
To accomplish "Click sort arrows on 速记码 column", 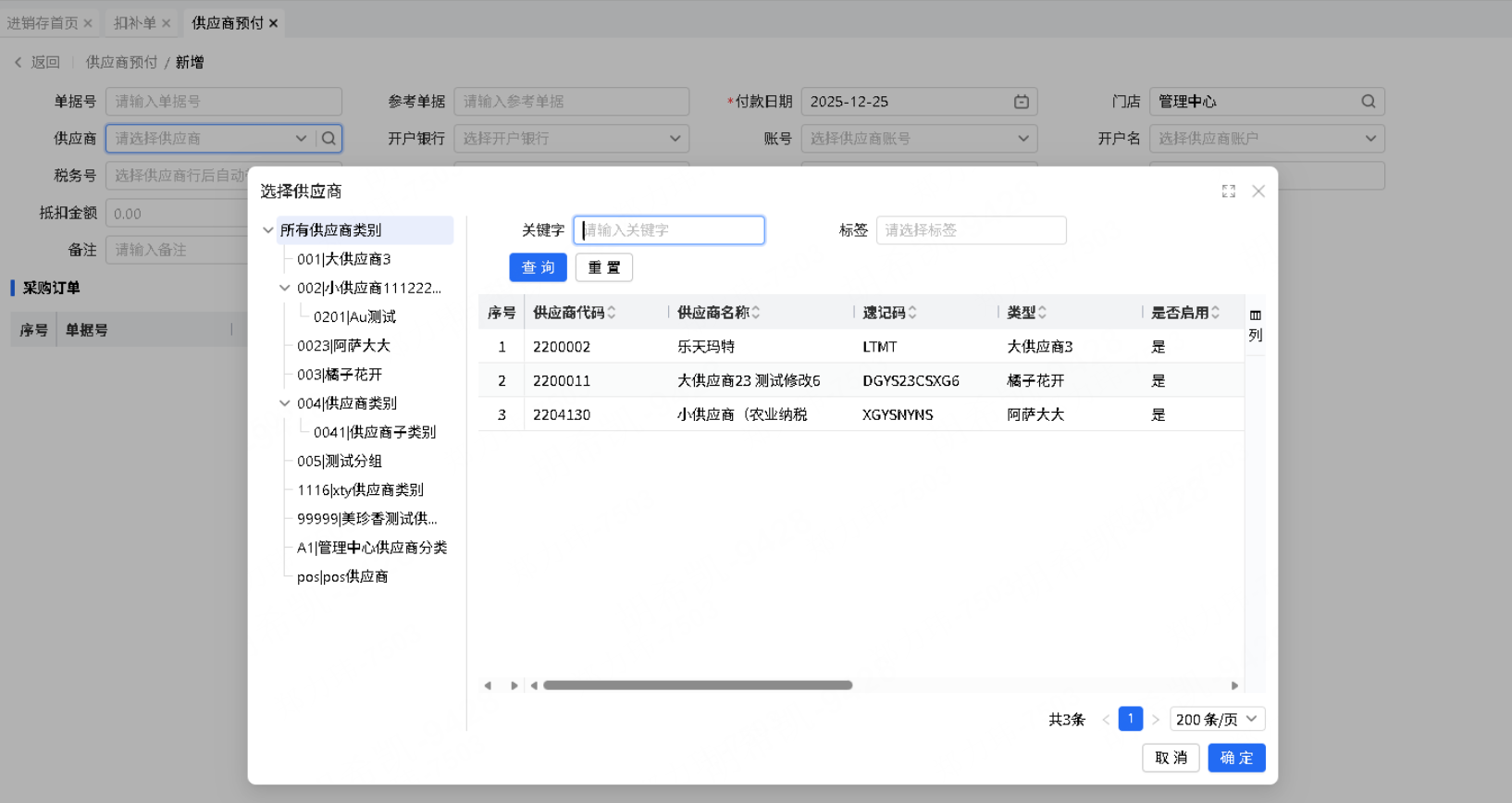I will pyautogui.click(x=912, y=313).
